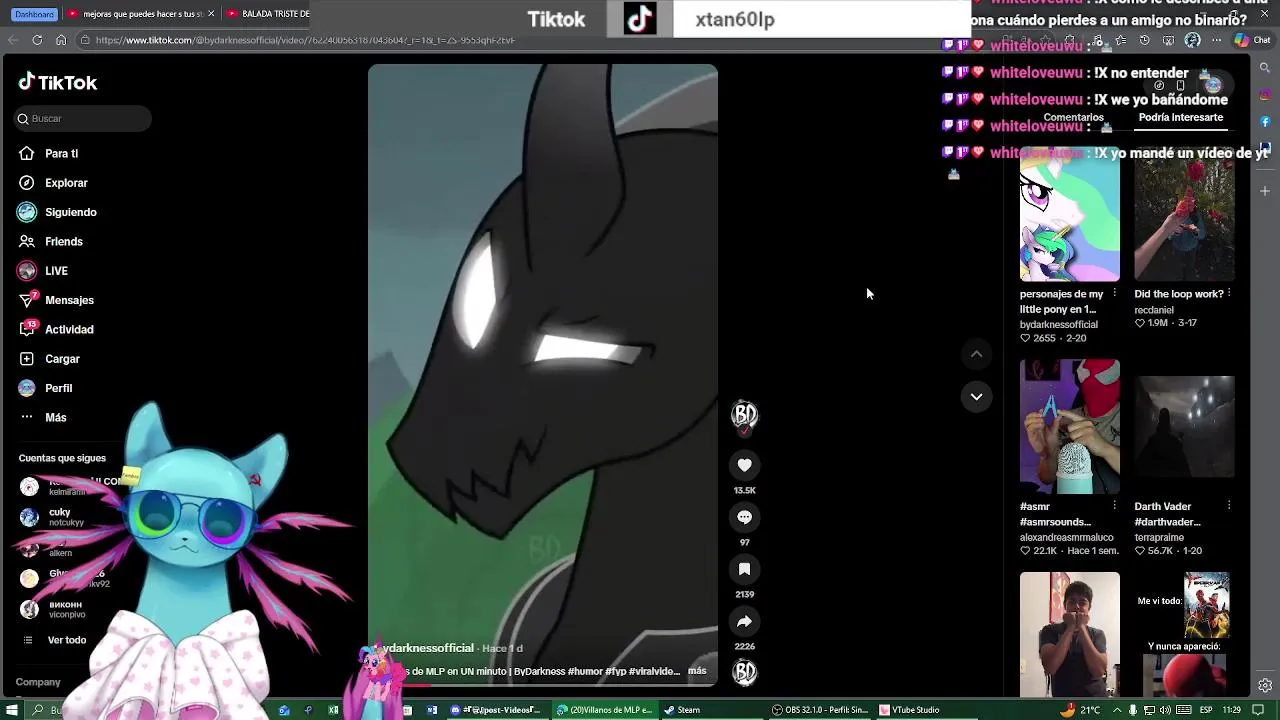Open the Villanos de MLP taskbar window
Viewport: 1280px width, 720px height.
point(605,710)
